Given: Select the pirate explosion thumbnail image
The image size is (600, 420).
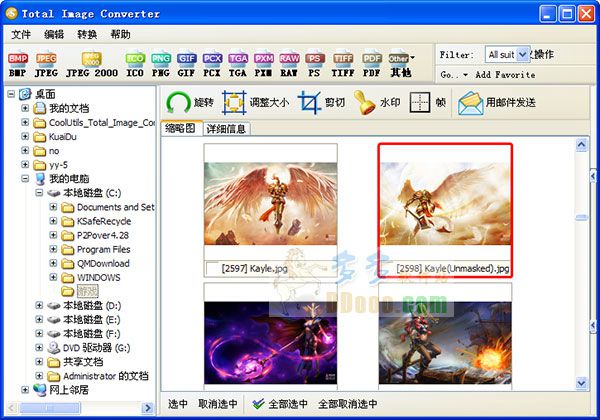Looking at the screenshot, I should pyautogui.click(x=445, y=342).
